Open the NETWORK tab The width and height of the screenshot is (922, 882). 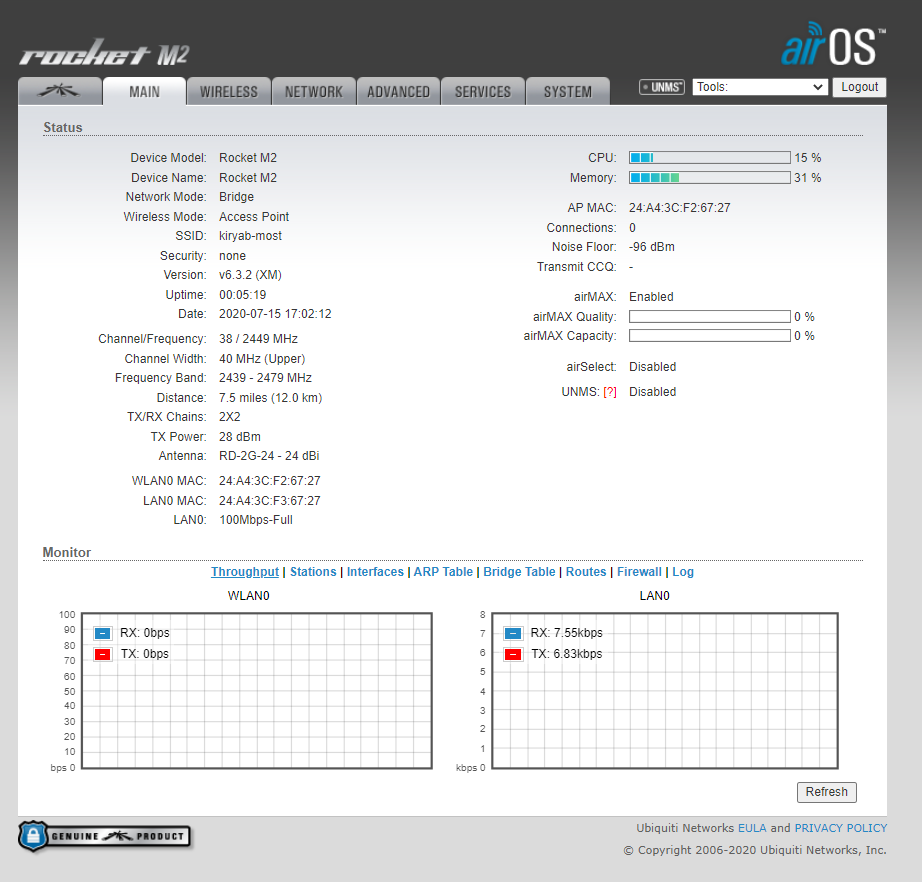click(313, 92)
